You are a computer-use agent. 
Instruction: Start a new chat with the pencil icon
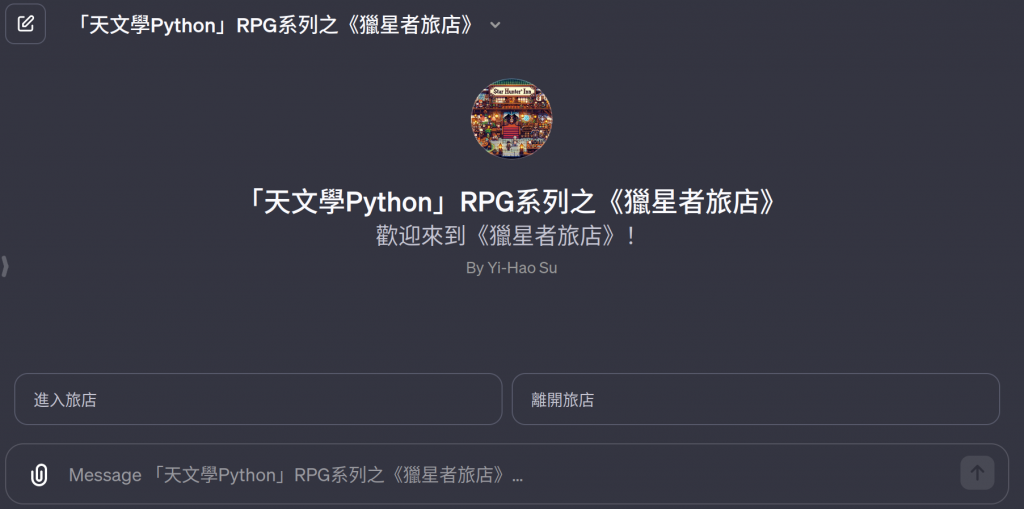25,24
